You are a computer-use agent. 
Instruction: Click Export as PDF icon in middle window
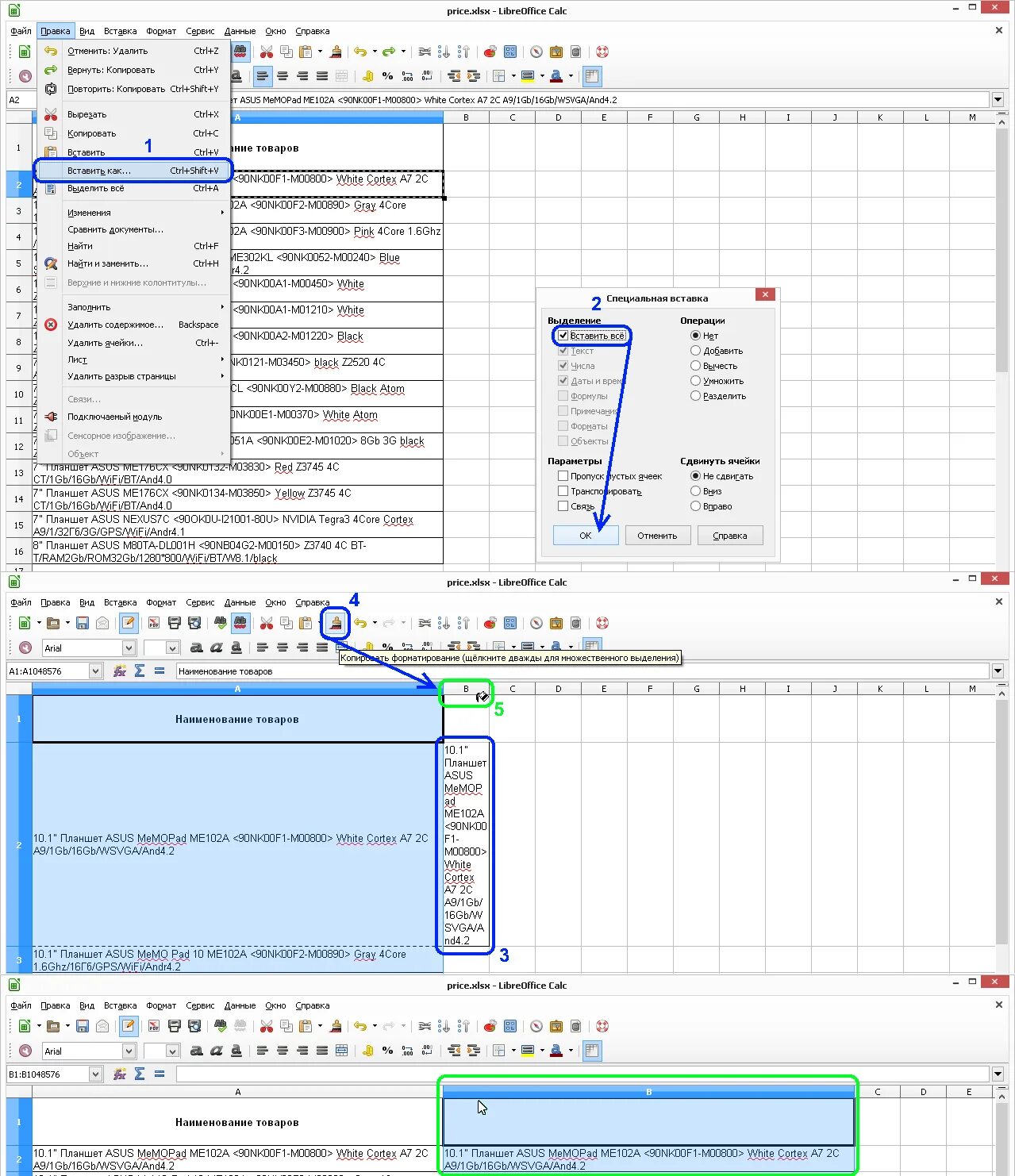(154, 624)
